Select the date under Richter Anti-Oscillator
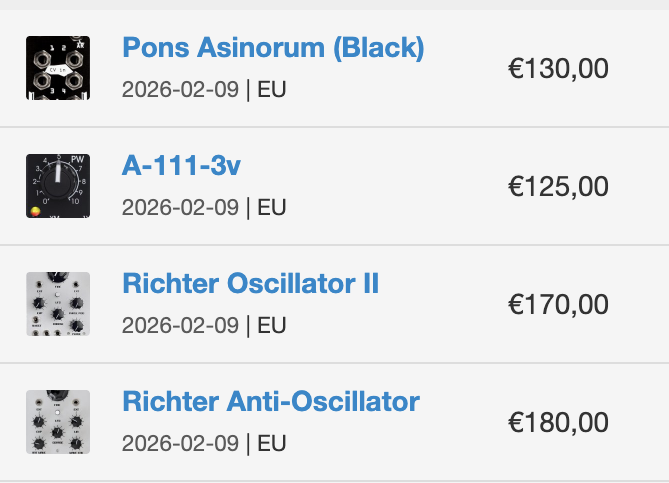 click(x=180, y=443)
